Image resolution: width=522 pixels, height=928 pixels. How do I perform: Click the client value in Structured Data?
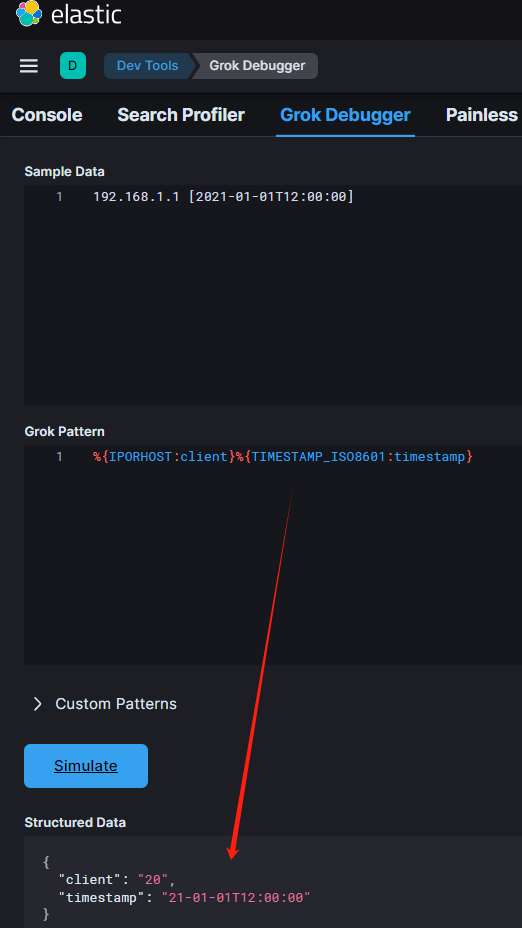(153, 880)
